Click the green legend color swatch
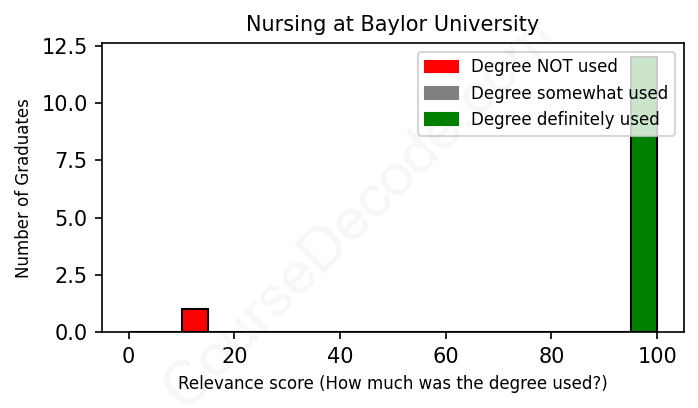This screenshot has width=698, height=408. click(441, 119)
